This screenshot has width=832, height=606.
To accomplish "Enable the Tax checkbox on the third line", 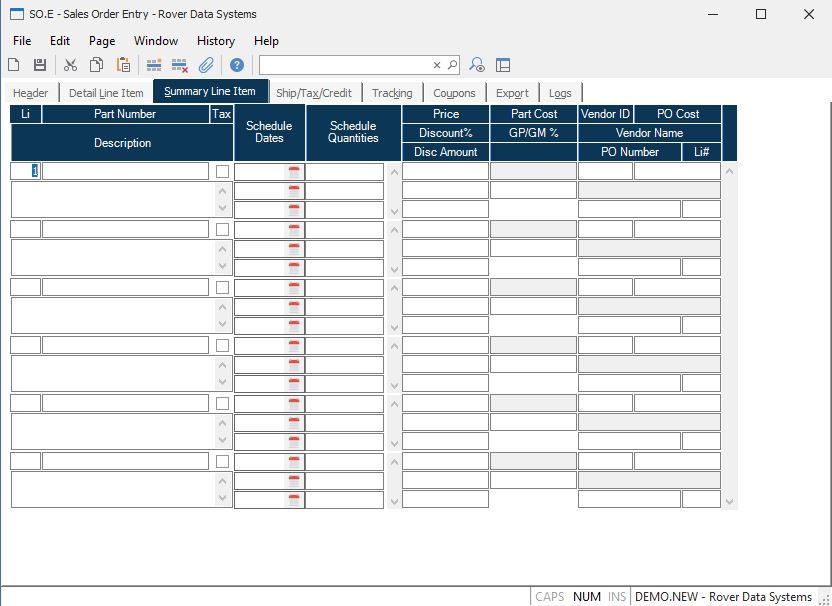I will 222,288.
